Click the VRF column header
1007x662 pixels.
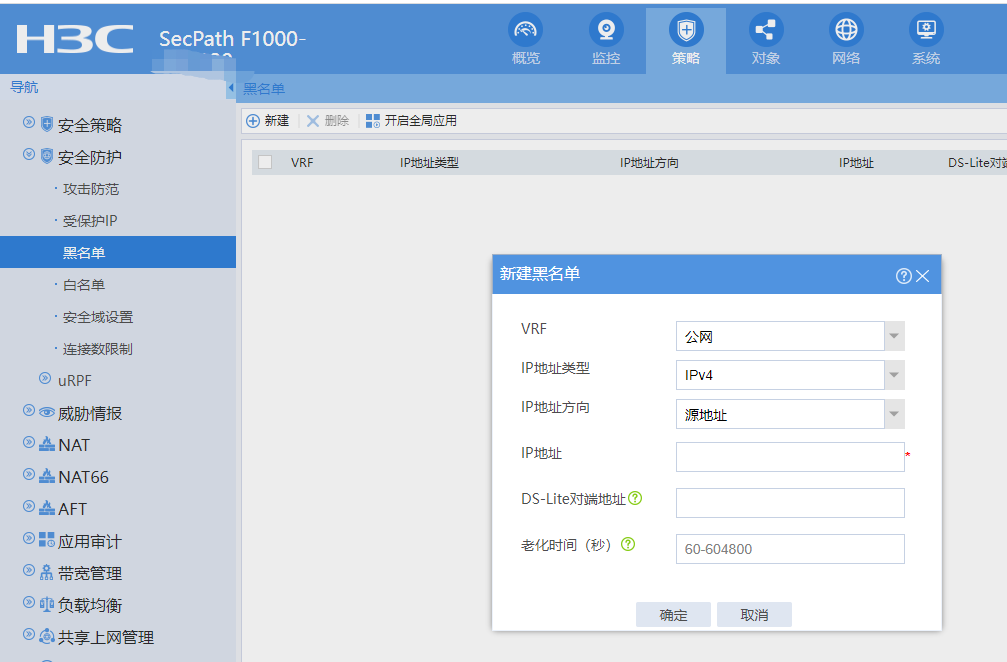tap(302, 162)
